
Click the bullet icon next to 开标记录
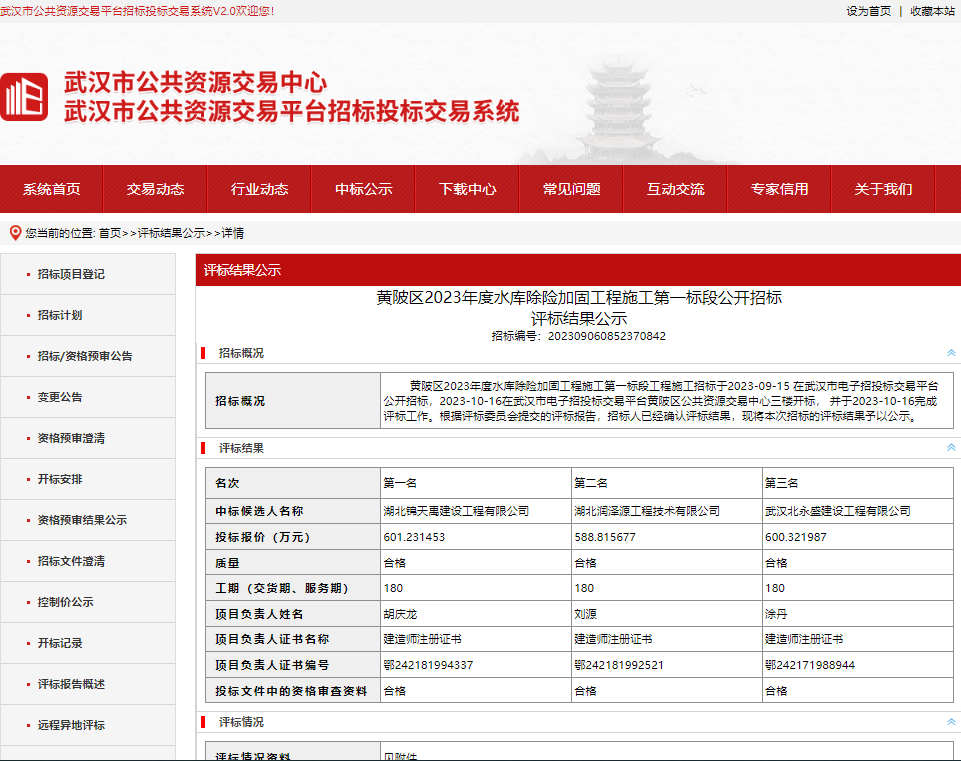click(30, 643)
